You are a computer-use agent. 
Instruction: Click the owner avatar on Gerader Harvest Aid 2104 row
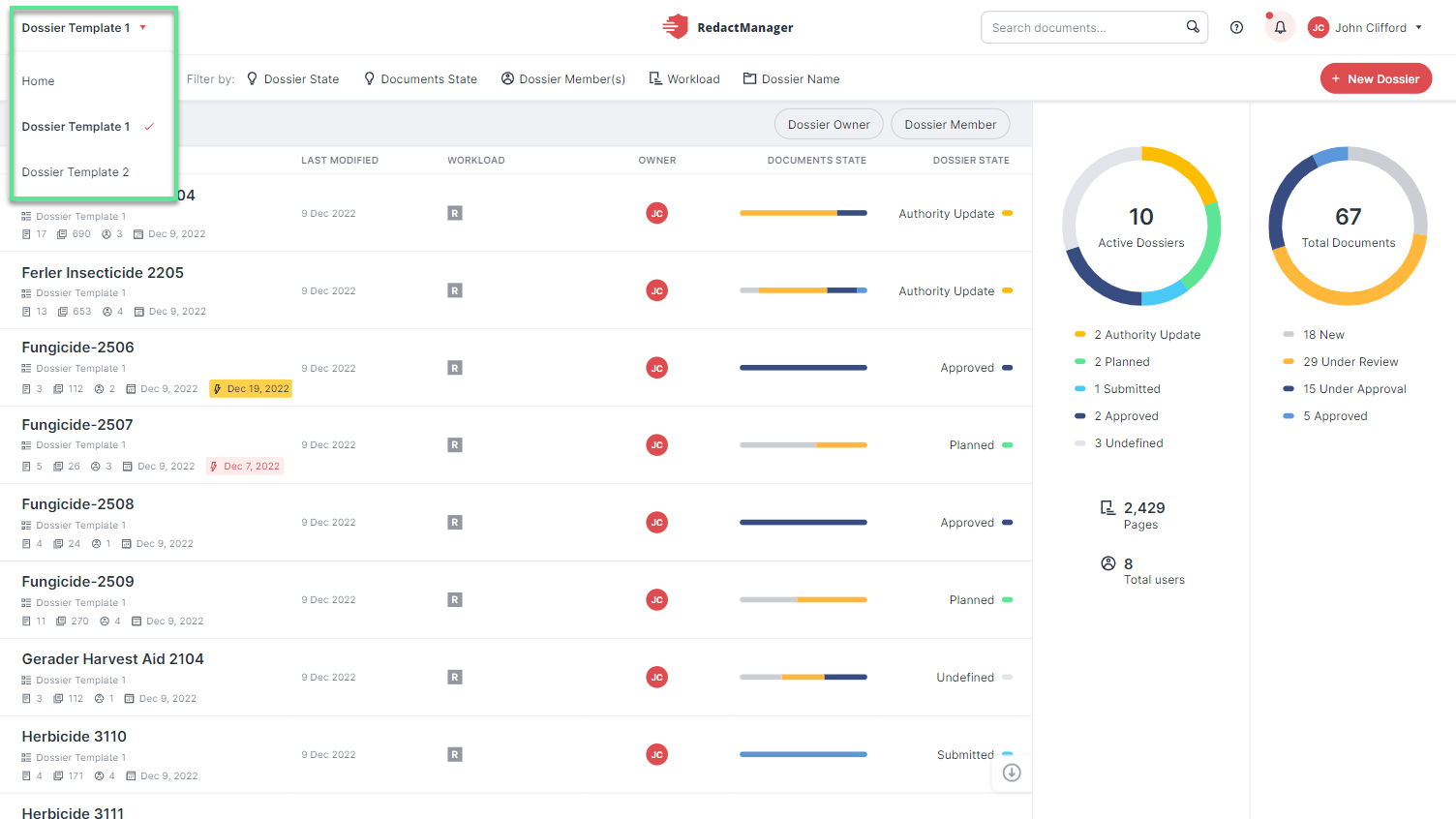pyautogui.click(x=657, y=678)
